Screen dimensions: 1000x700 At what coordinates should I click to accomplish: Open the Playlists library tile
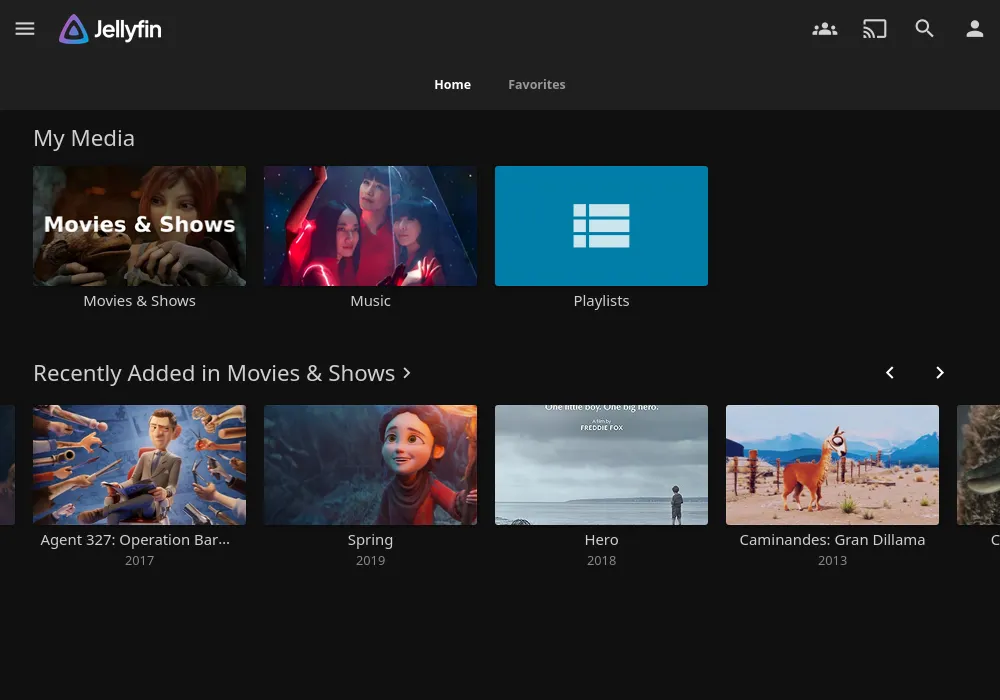pyautogui.click(x=601, y=226)
